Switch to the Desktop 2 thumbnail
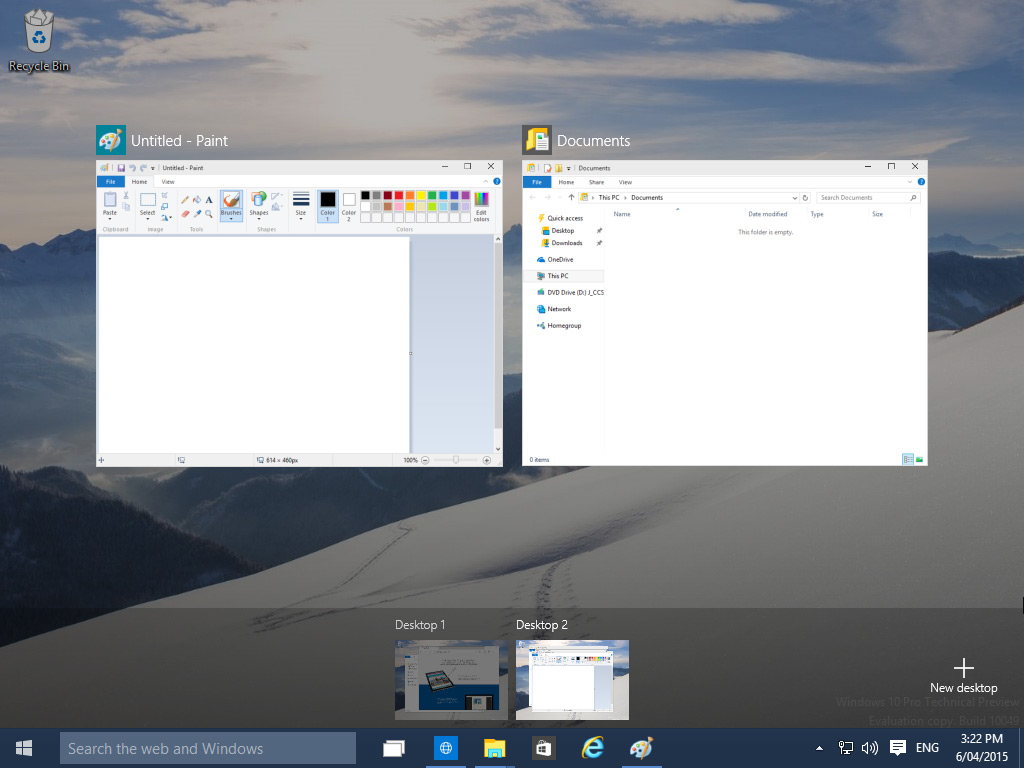This screenshot has width=1024, height=768. click(x=572, y=680)
